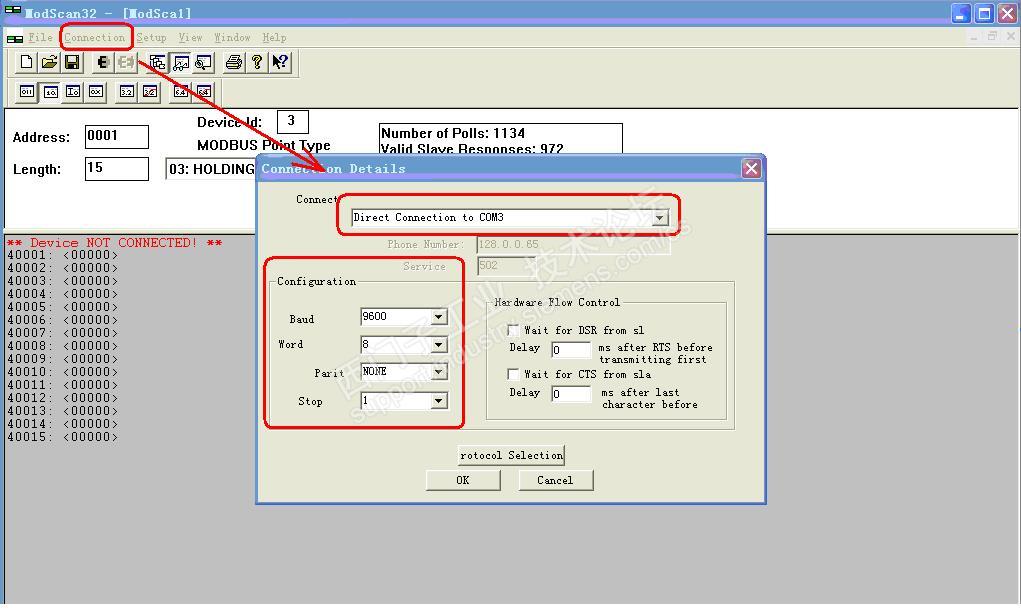Maximize the ModScan32 main window

[985, 13]
